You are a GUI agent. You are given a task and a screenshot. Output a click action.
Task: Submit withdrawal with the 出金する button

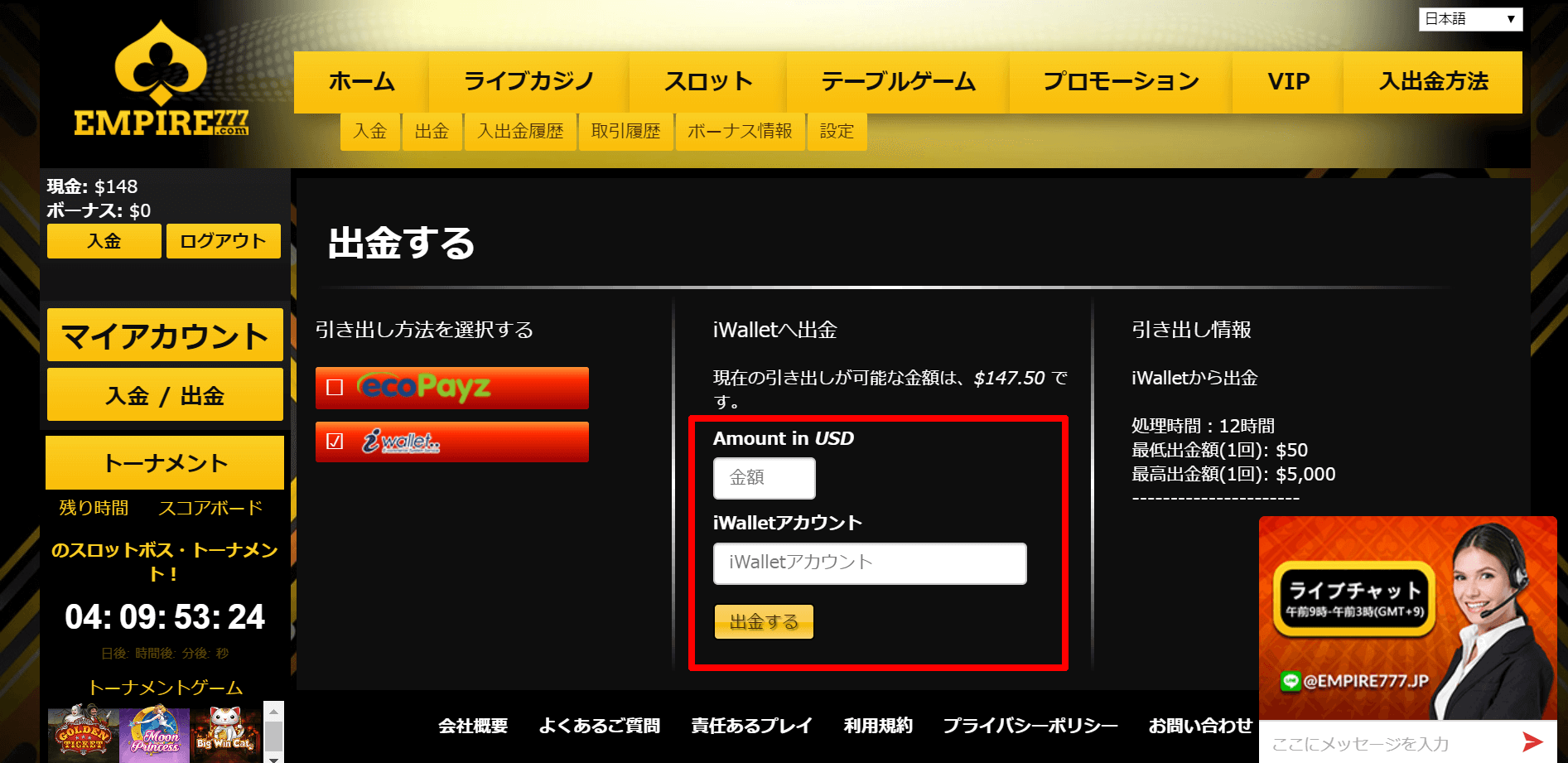pyautogui.click(x=764, y=622)
